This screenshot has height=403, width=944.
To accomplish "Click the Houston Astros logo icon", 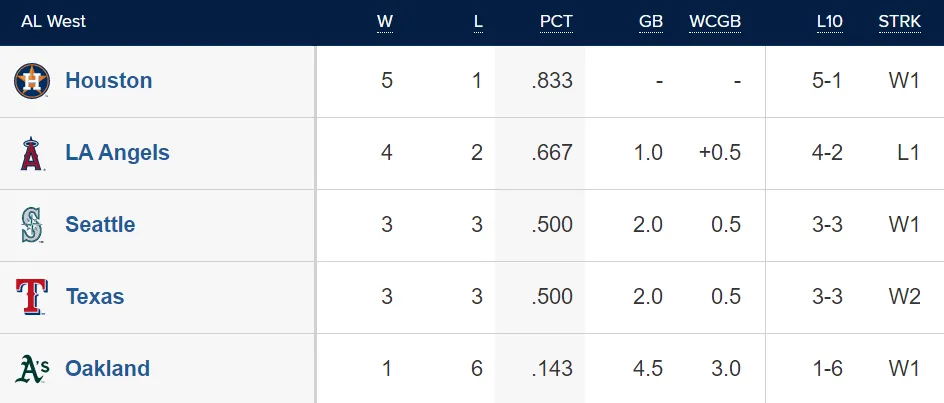I will click(x=31, y=81).
